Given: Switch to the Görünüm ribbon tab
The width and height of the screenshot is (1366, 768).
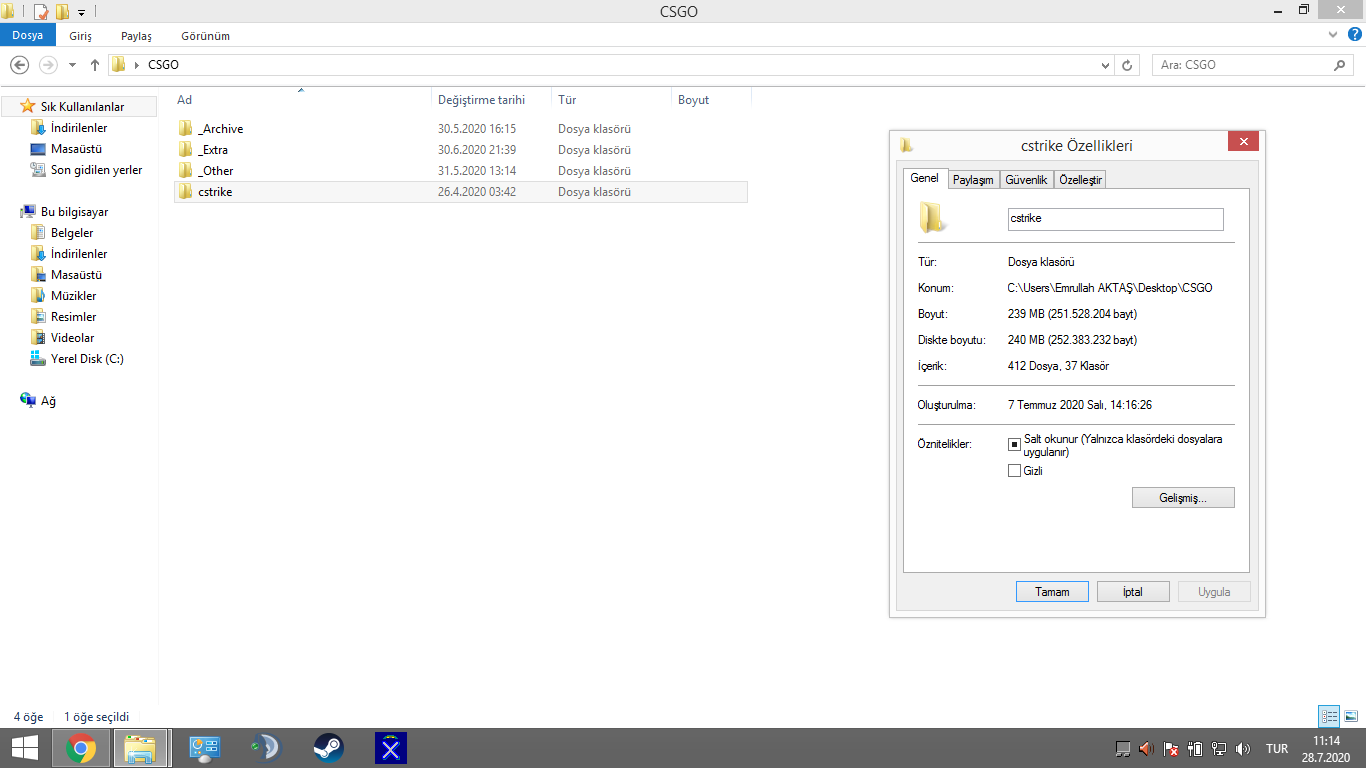Looking at the screenshot, I should coord(205,36).
